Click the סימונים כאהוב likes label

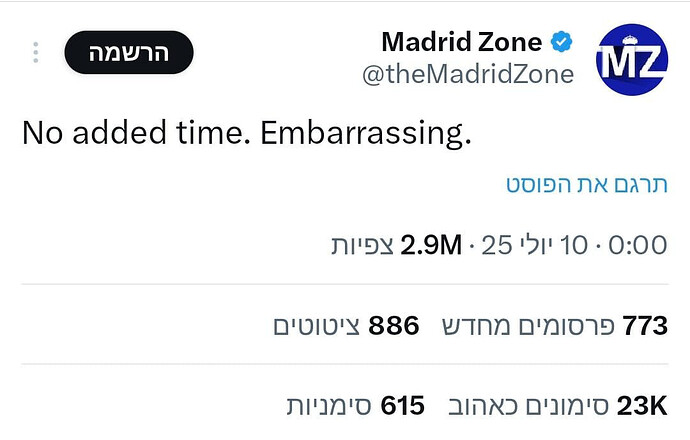pyautogui.click(x=529, y=406)
